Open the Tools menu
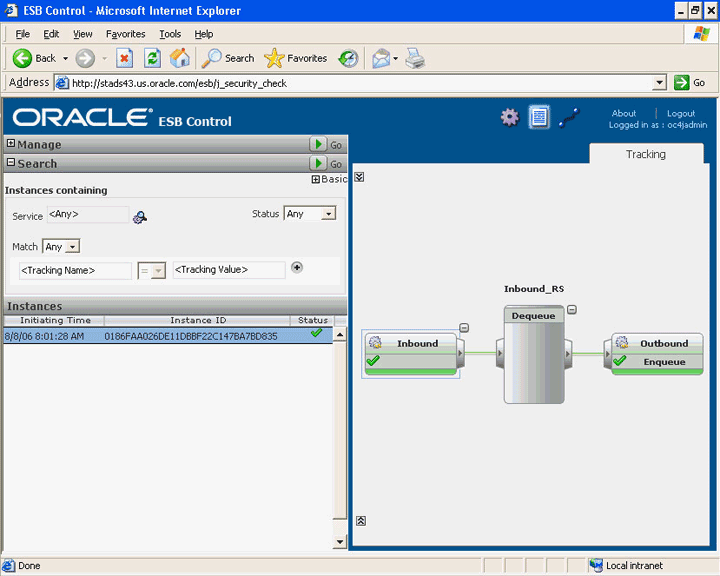Screen dimensions: 720x576 click(x=170, y=34)
